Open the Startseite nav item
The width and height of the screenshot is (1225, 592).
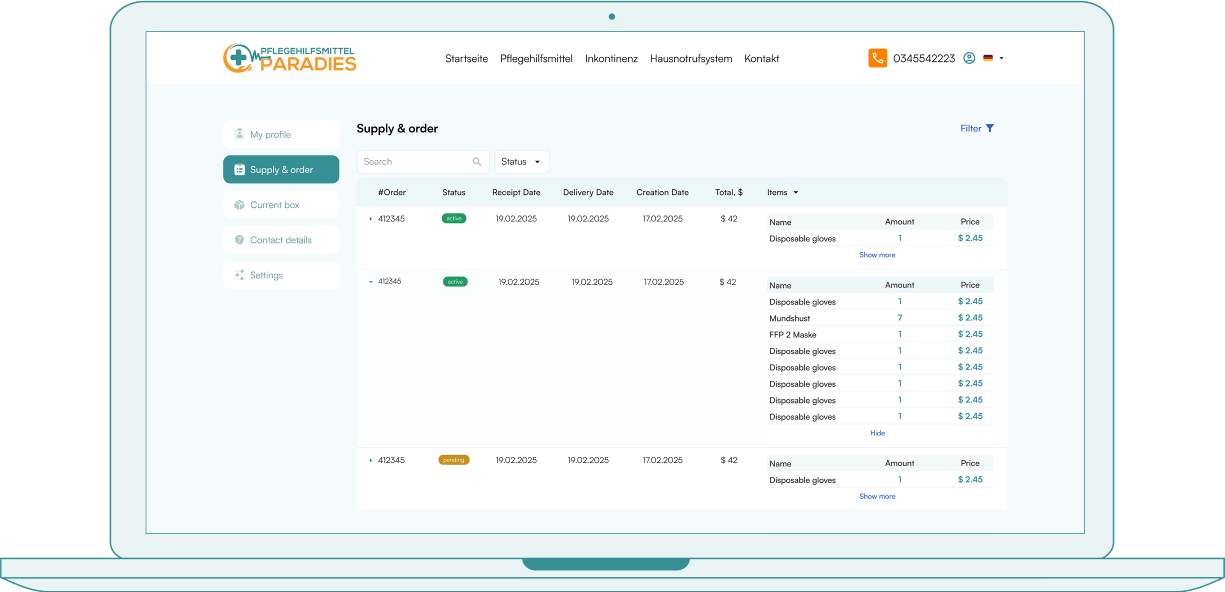coord(467,59)
